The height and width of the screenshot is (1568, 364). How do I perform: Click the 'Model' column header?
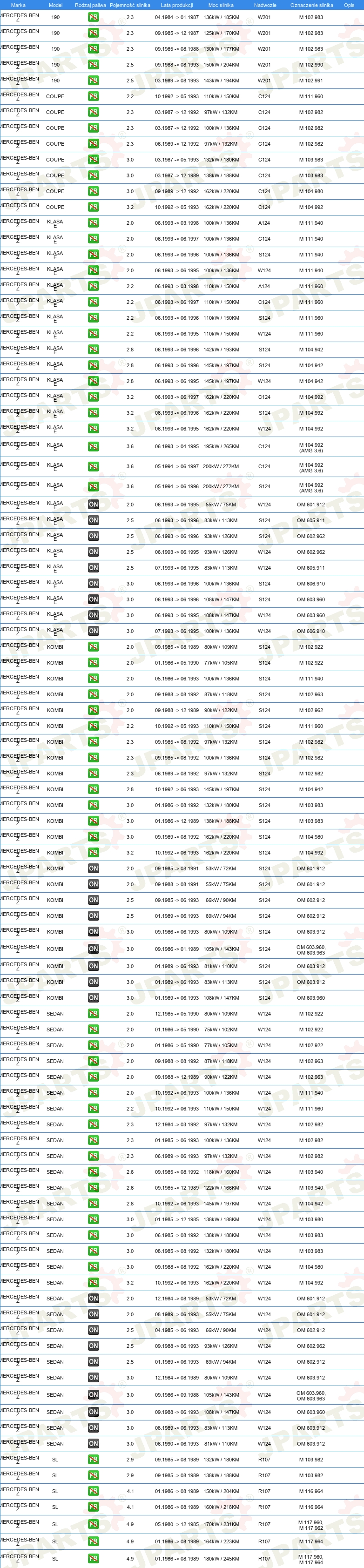pyautogui.click(x=55, y=5)
